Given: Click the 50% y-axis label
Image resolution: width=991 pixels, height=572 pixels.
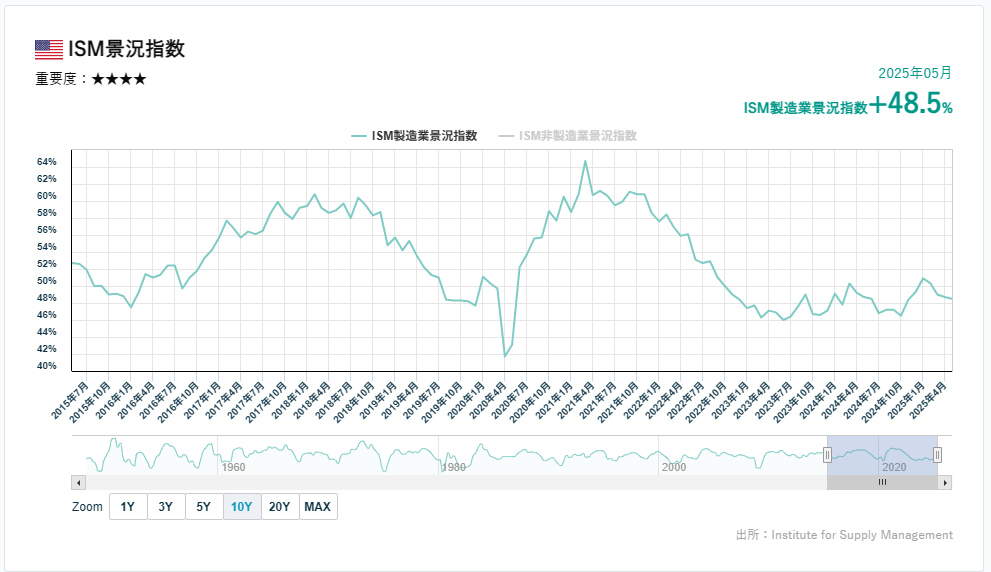Looking at the screenshot, I should 47,281.
